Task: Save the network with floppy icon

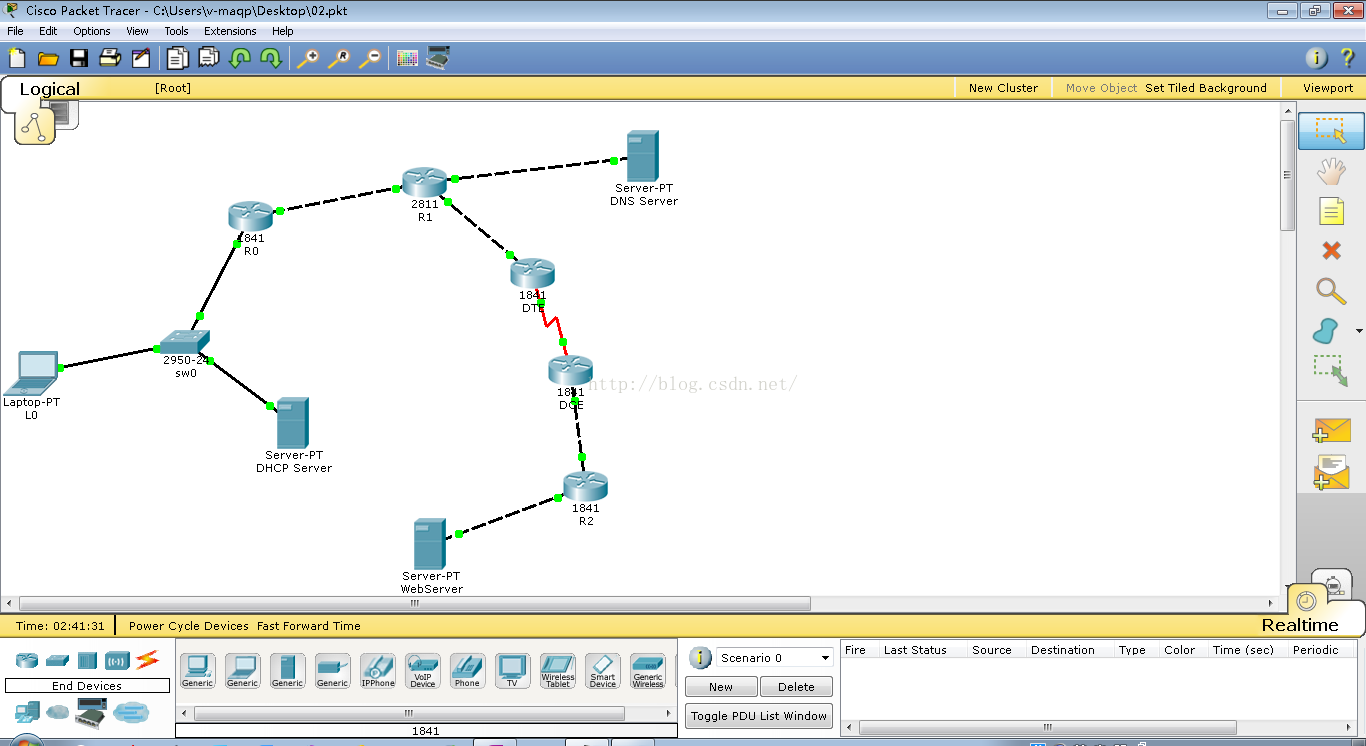Action: pyautogui.click(x=79, y=59)
